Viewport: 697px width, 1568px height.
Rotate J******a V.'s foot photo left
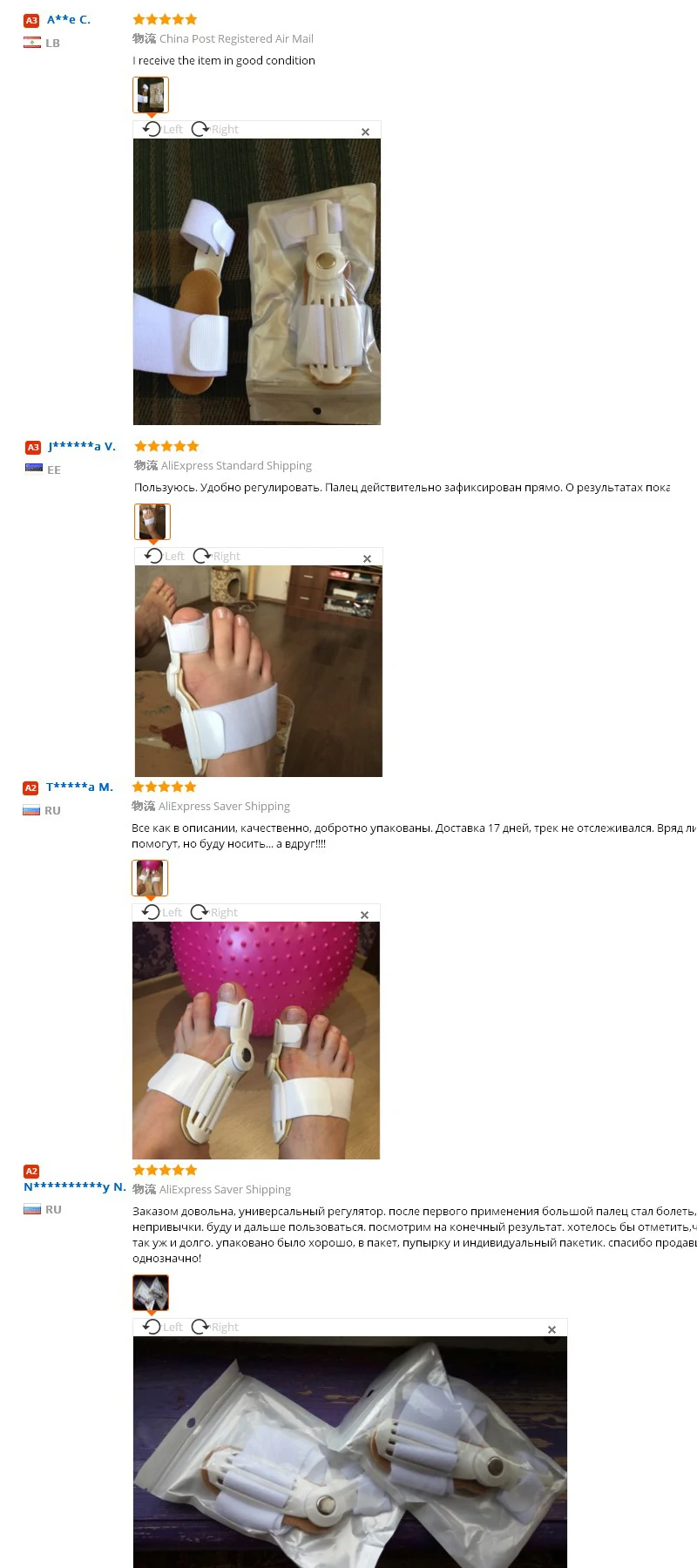[x=165, y=556]
